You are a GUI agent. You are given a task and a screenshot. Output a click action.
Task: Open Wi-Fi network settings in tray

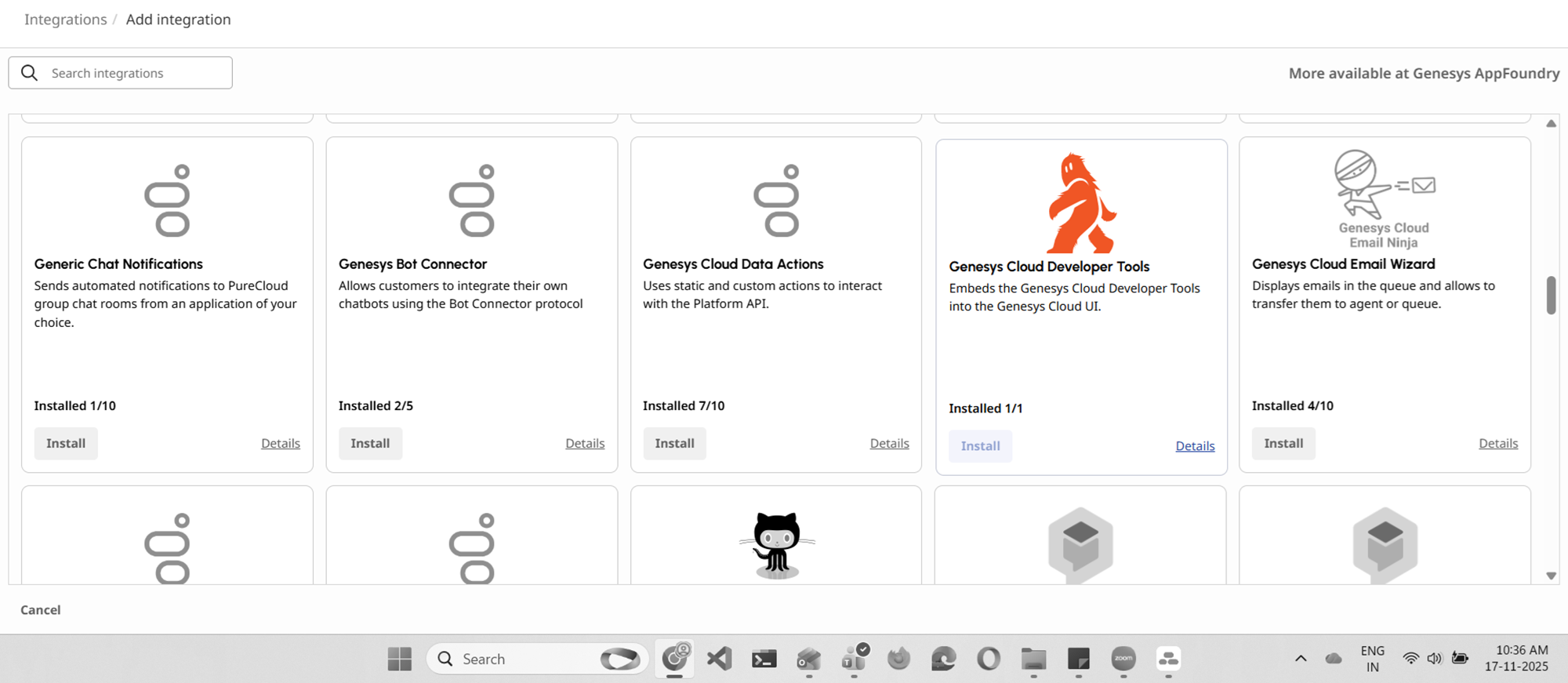(x=1411, y=659)
